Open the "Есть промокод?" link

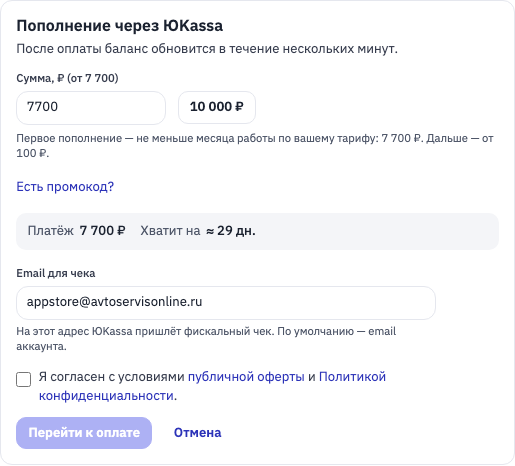click(65, 187)
